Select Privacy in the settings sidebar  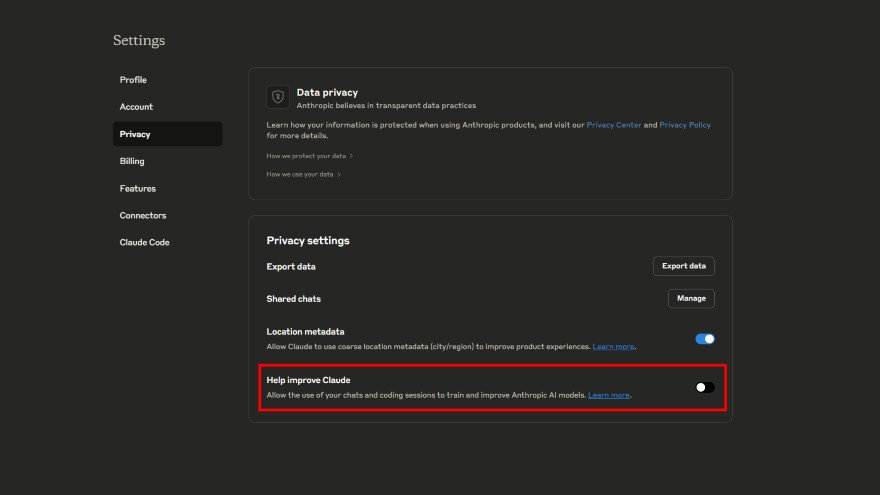(135, 134)
